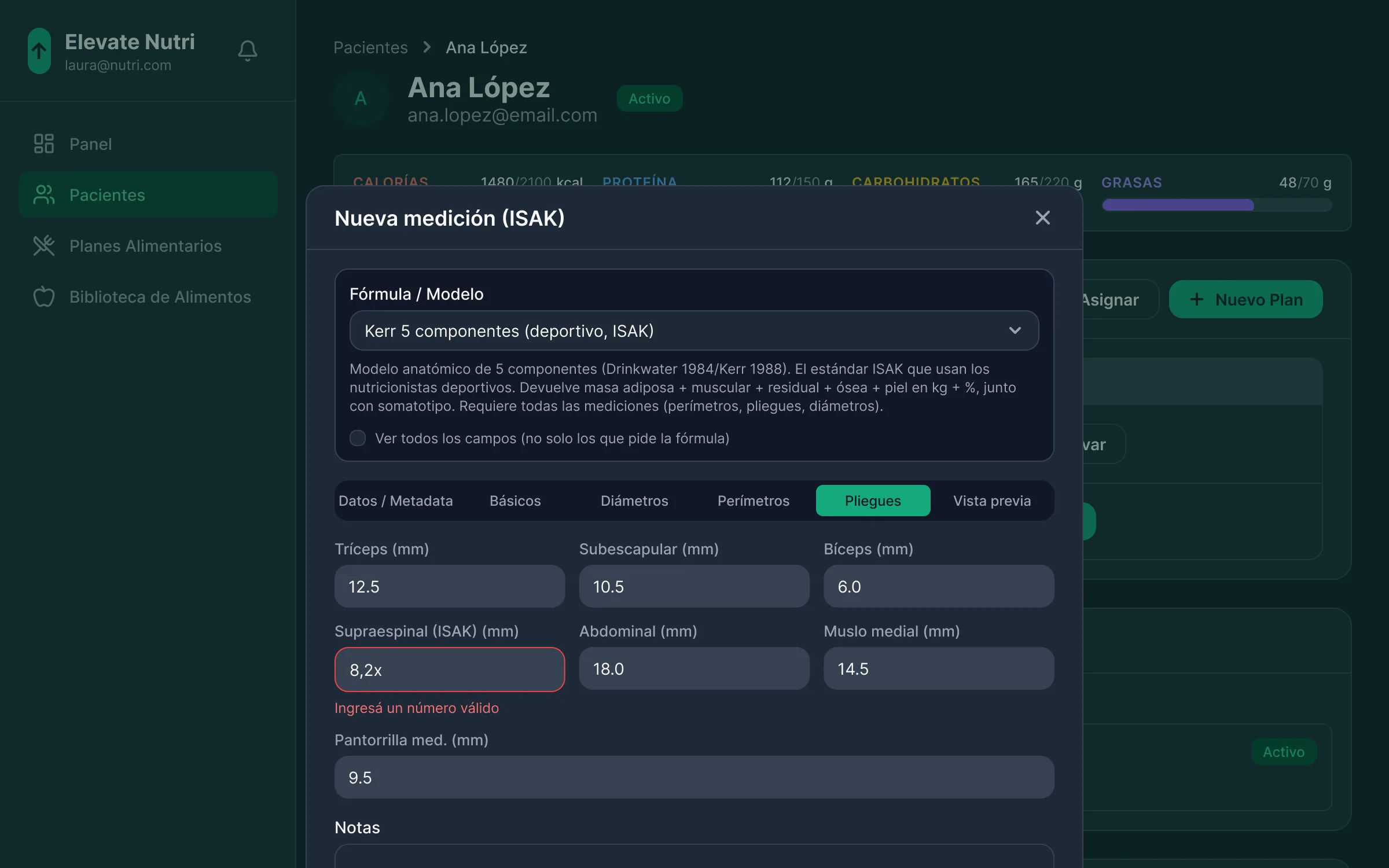Open Biblioteca de Alimentos in the sidebar
1389x868 pixels.
148,296
